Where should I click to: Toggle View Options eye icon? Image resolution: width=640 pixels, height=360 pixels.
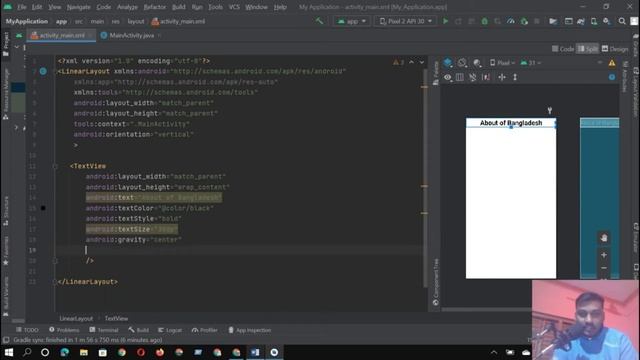(x=448, y=77)
